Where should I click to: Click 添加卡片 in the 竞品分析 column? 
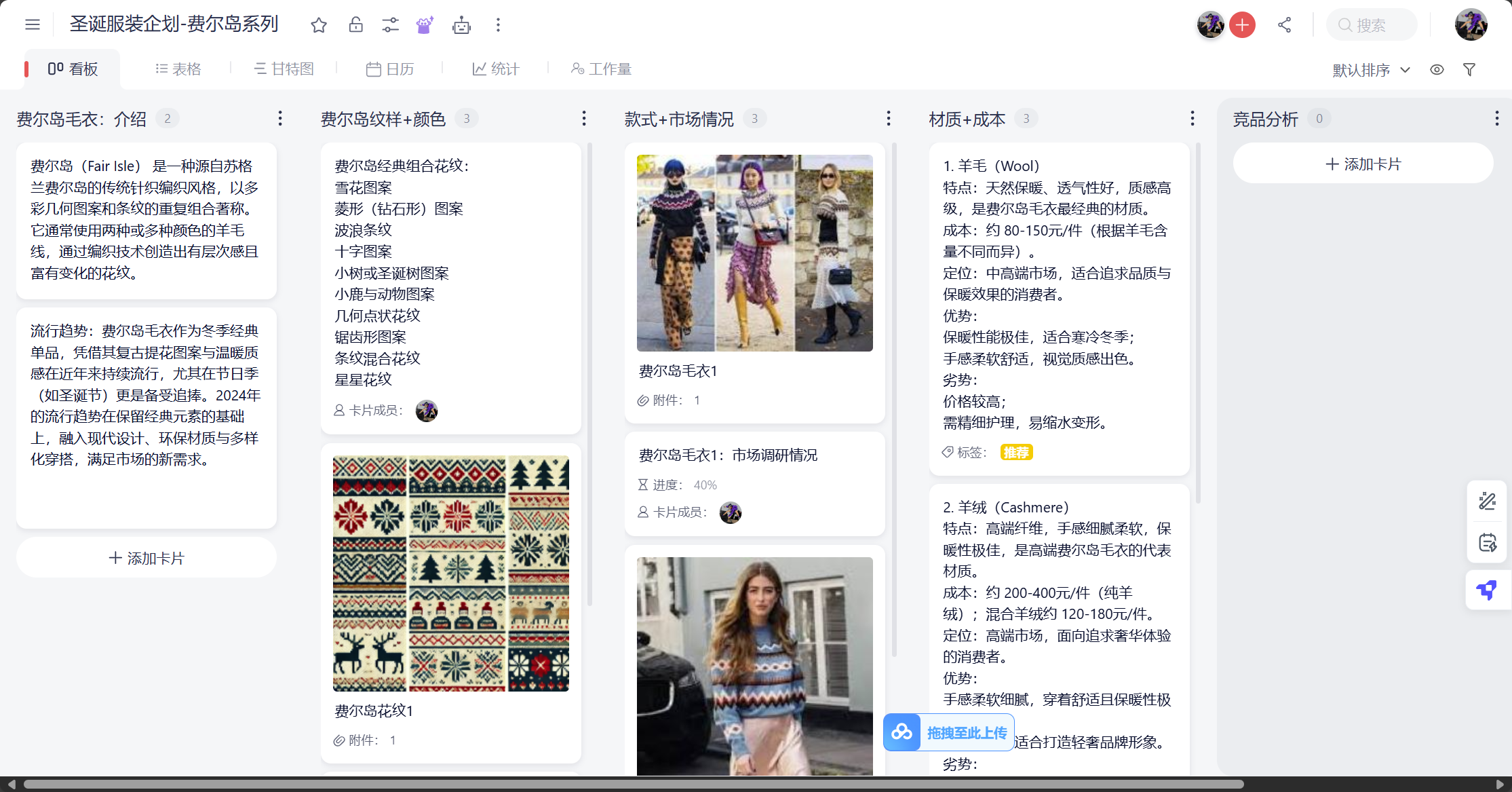1363,164
